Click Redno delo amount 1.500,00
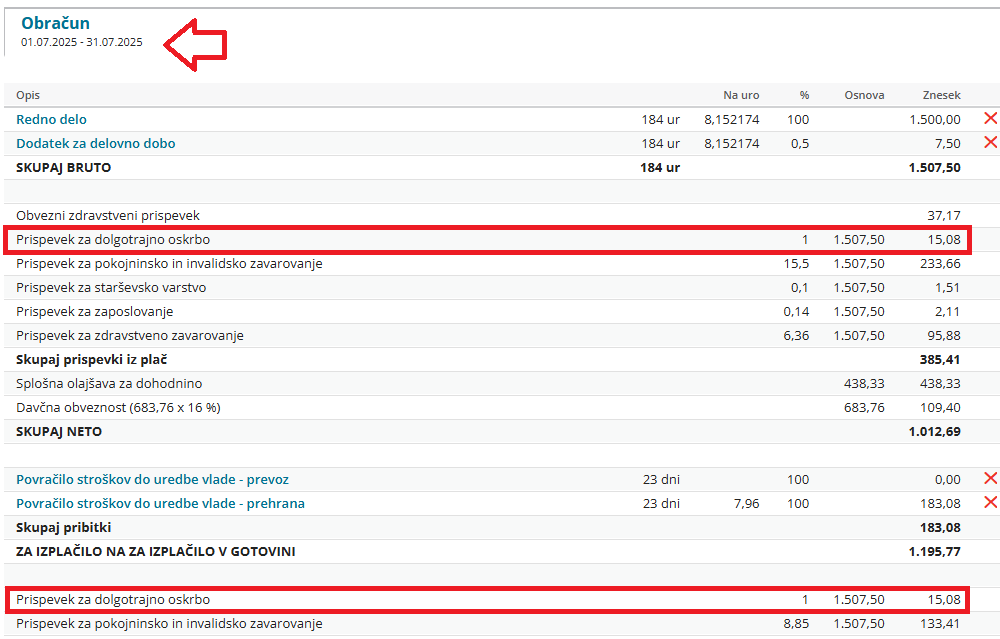Screen dimensions: 1000x639 [x=935, y=119]
